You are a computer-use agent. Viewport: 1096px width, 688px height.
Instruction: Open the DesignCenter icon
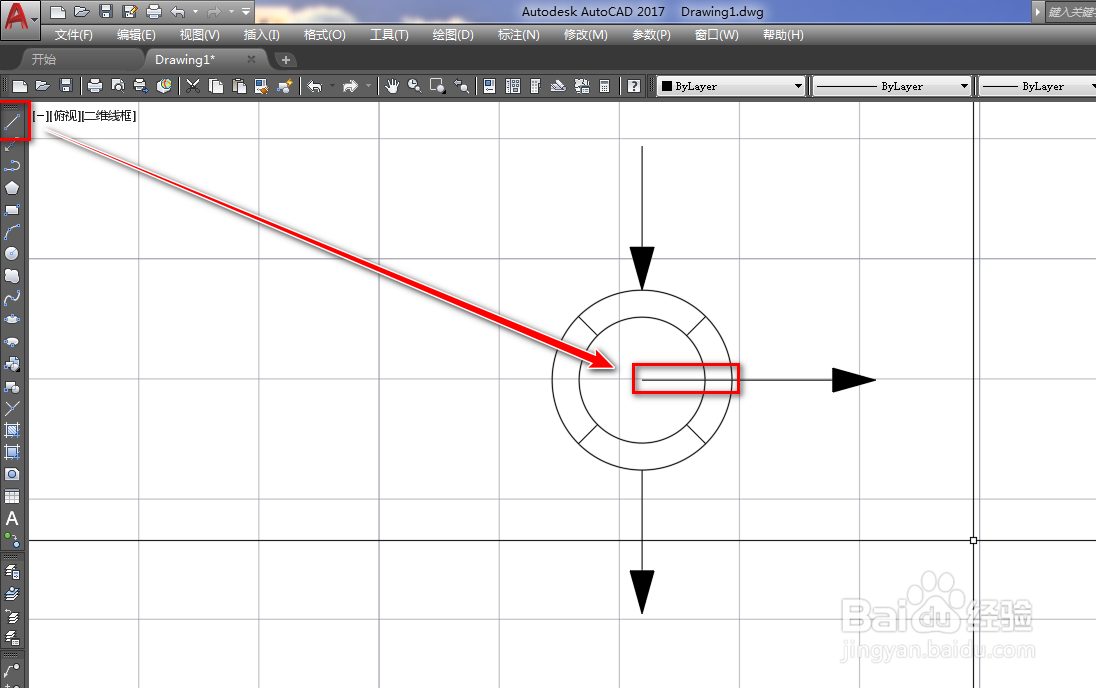513,86
